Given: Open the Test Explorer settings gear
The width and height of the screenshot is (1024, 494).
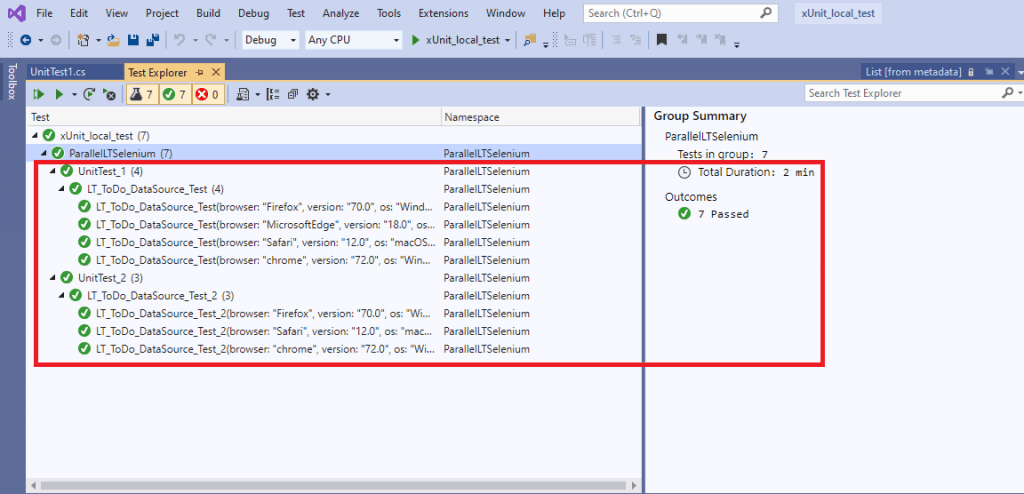Looking at the screenshot, I should click(312, 94).
